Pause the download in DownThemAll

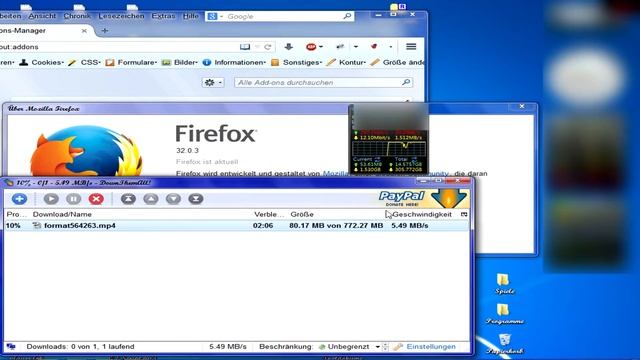[x=73, y=199]
